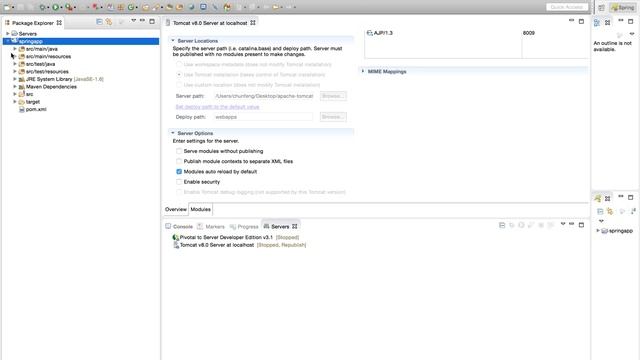Image resolution: width=640 pixels, height=360 pixels.
Task: Expand the src/main/java folder
Action: pyautogui.click(x=15, y=49)
